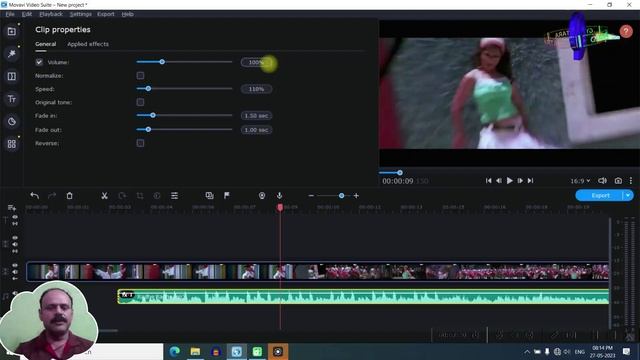Split clip with the scissors icon

coord(104,196)
